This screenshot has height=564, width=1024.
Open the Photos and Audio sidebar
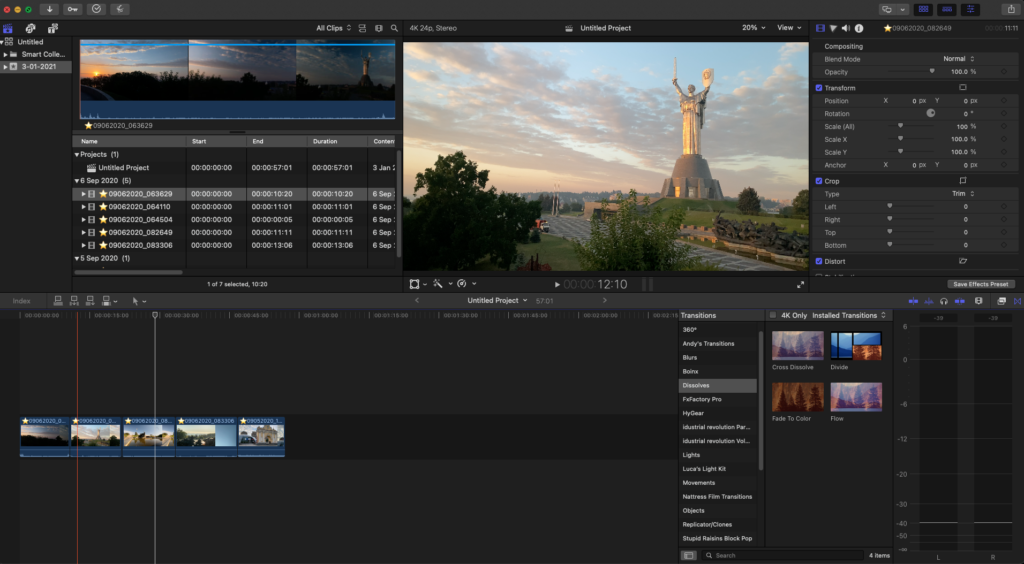click(30, 29)
